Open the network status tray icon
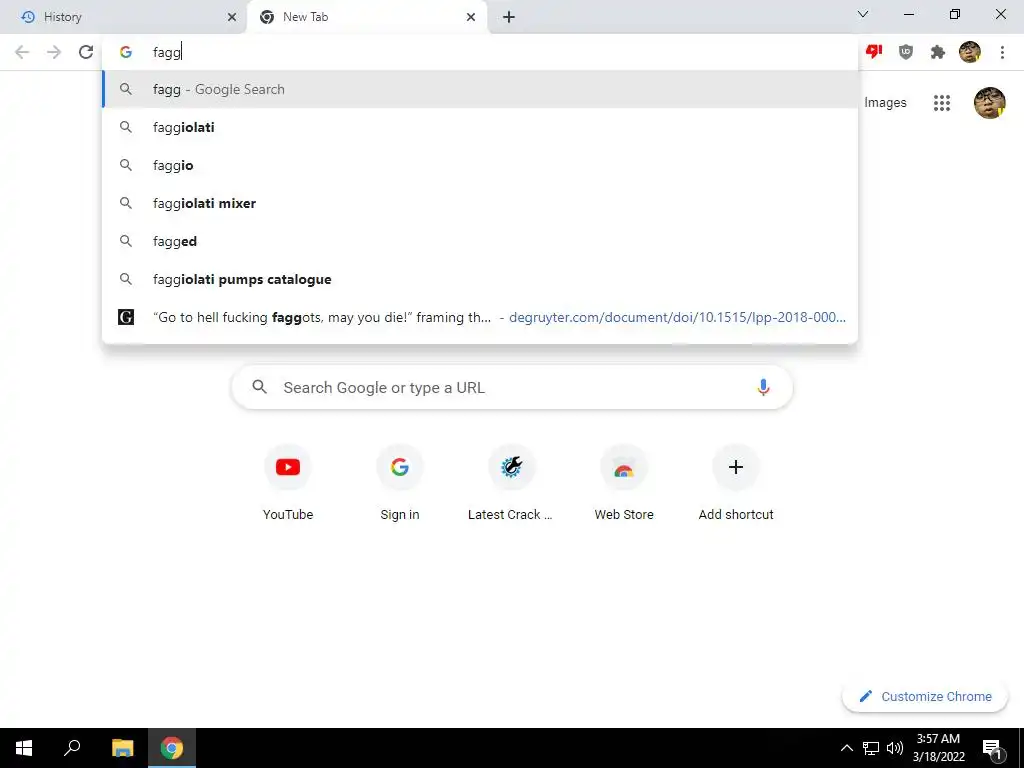This screenshot has height=768, width=1024. coord(871,748)
